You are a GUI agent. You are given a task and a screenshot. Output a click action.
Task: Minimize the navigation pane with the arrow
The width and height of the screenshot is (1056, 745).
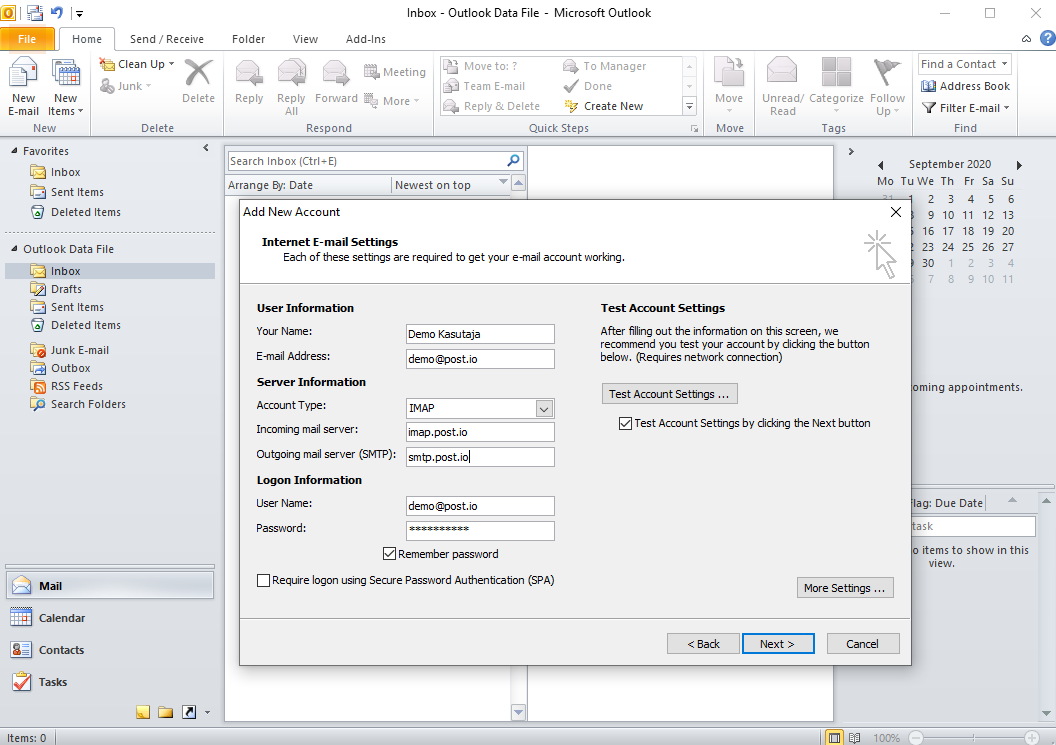pos(206,148)
